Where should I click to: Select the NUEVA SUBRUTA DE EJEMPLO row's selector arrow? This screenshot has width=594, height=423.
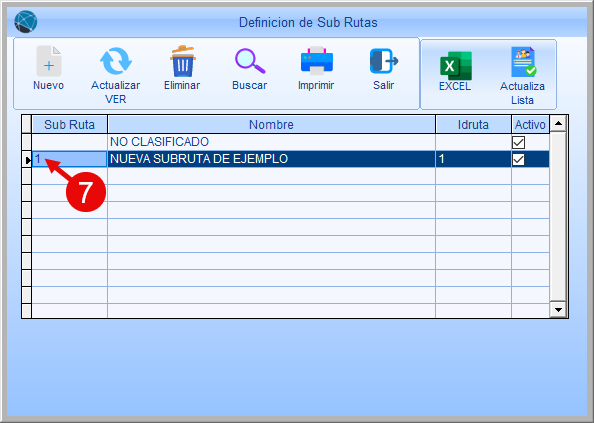click(27, 160)
